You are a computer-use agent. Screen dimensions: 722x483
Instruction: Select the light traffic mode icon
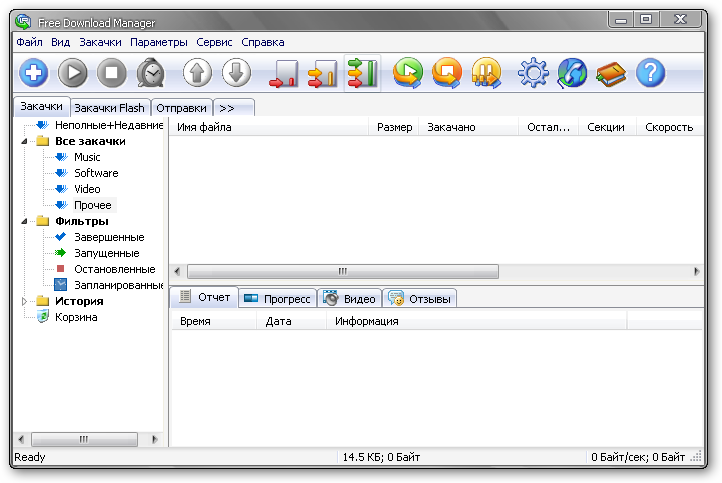[285, 73]
